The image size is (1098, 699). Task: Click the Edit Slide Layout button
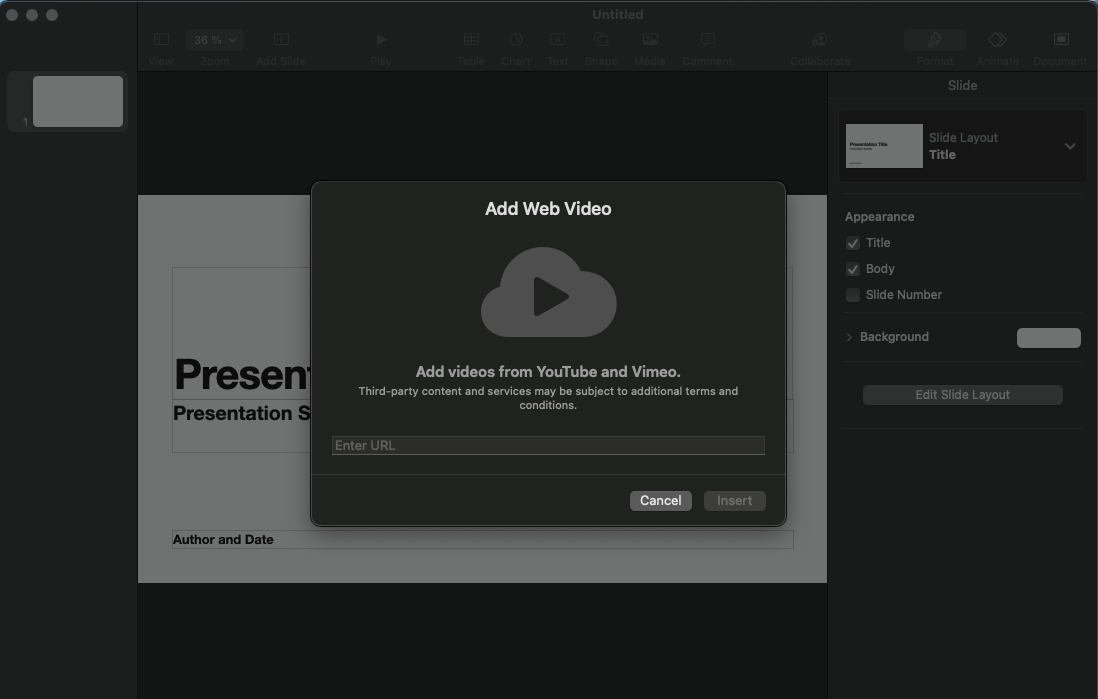tap(962, 395)
